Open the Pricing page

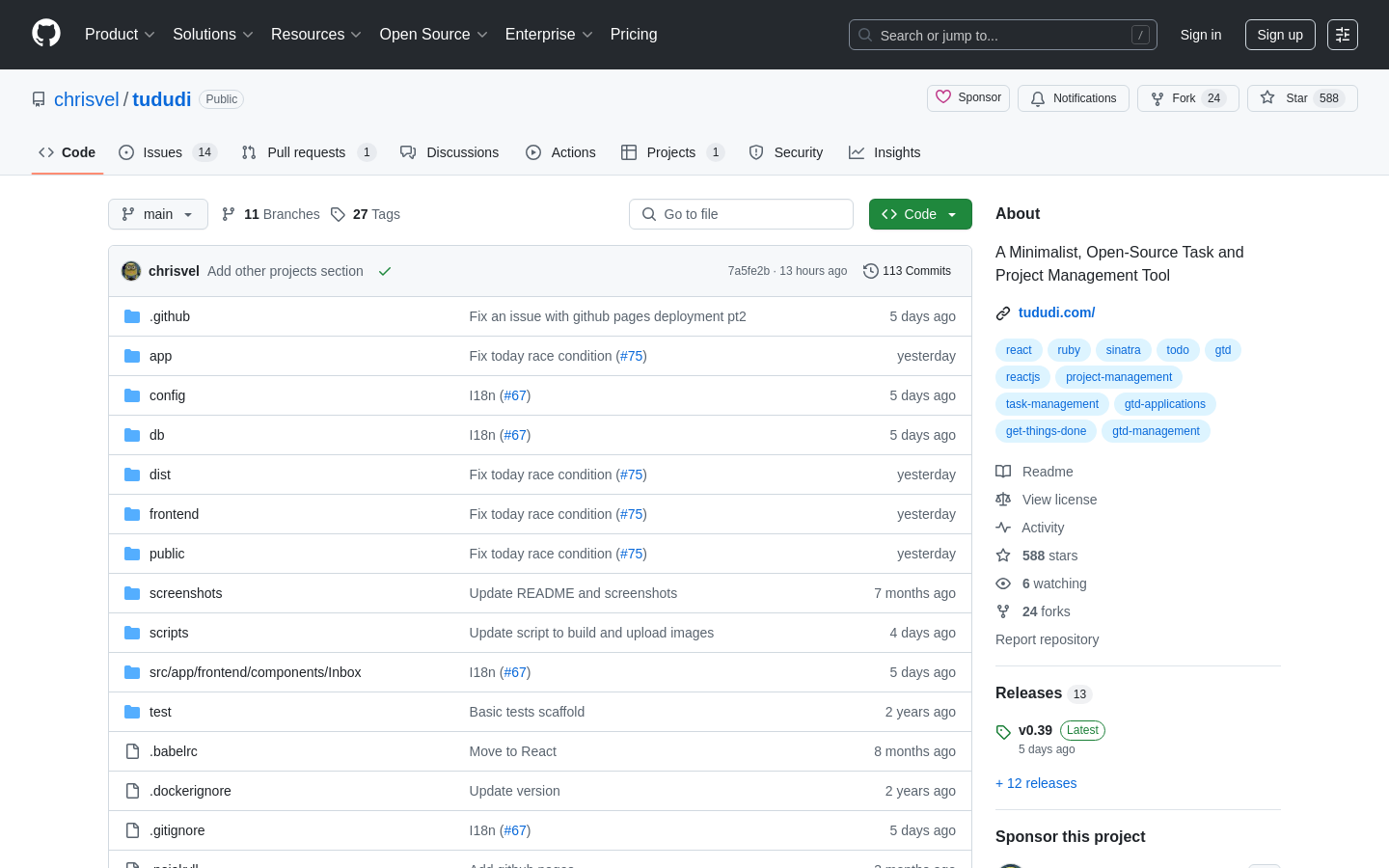634,35
